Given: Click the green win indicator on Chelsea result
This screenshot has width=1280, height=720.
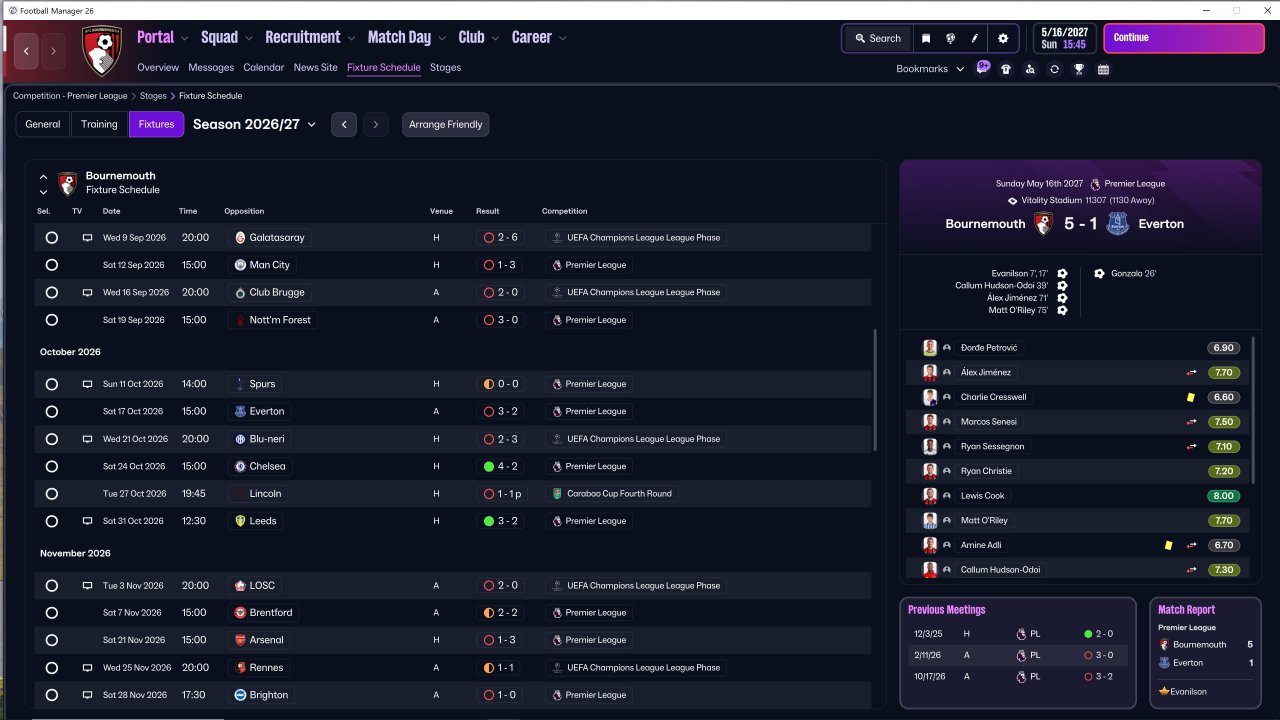Looking at the screenshot, I should coord(489,466).
